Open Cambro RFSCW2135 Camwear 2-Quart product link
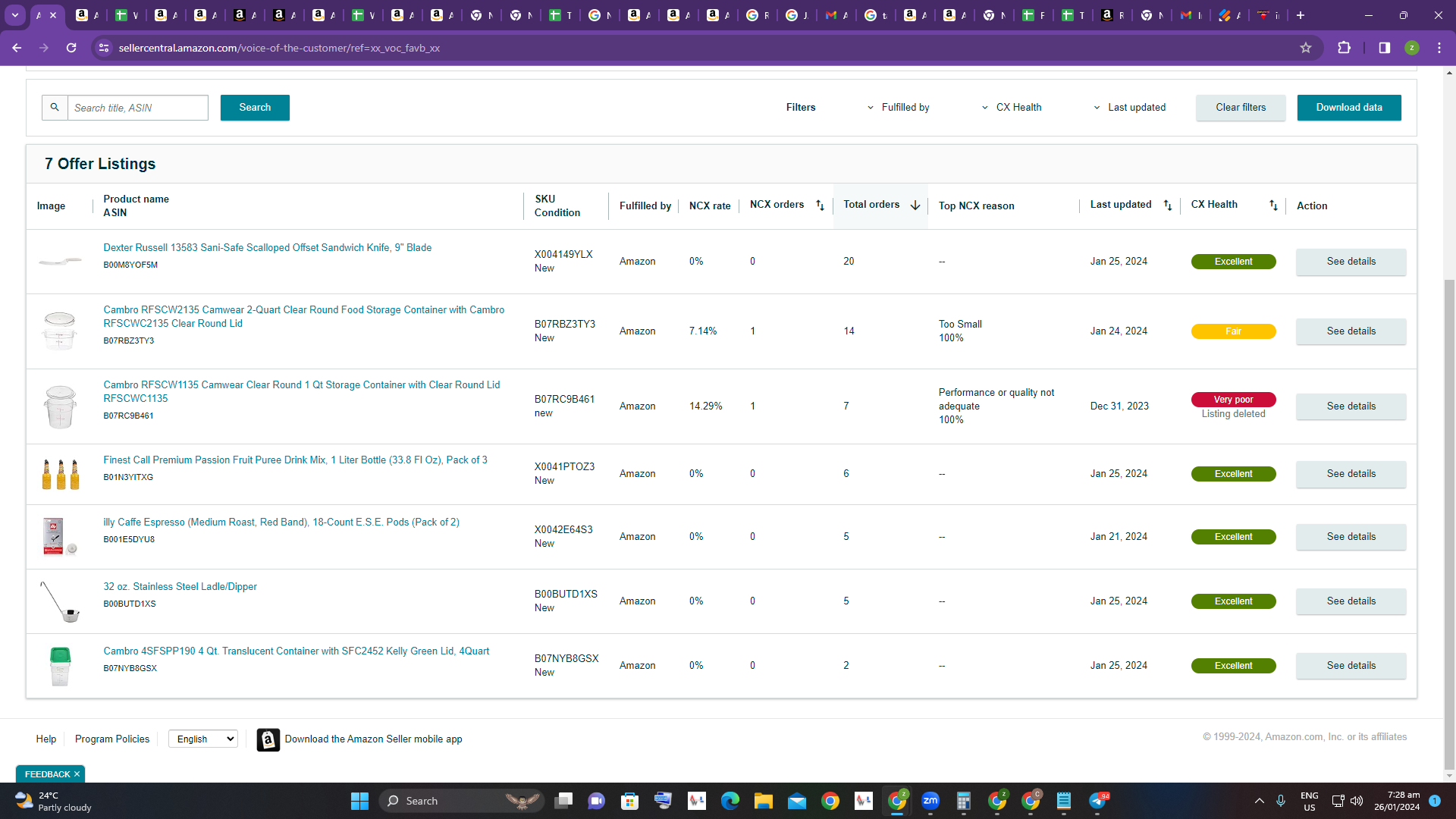 (303, 316)
